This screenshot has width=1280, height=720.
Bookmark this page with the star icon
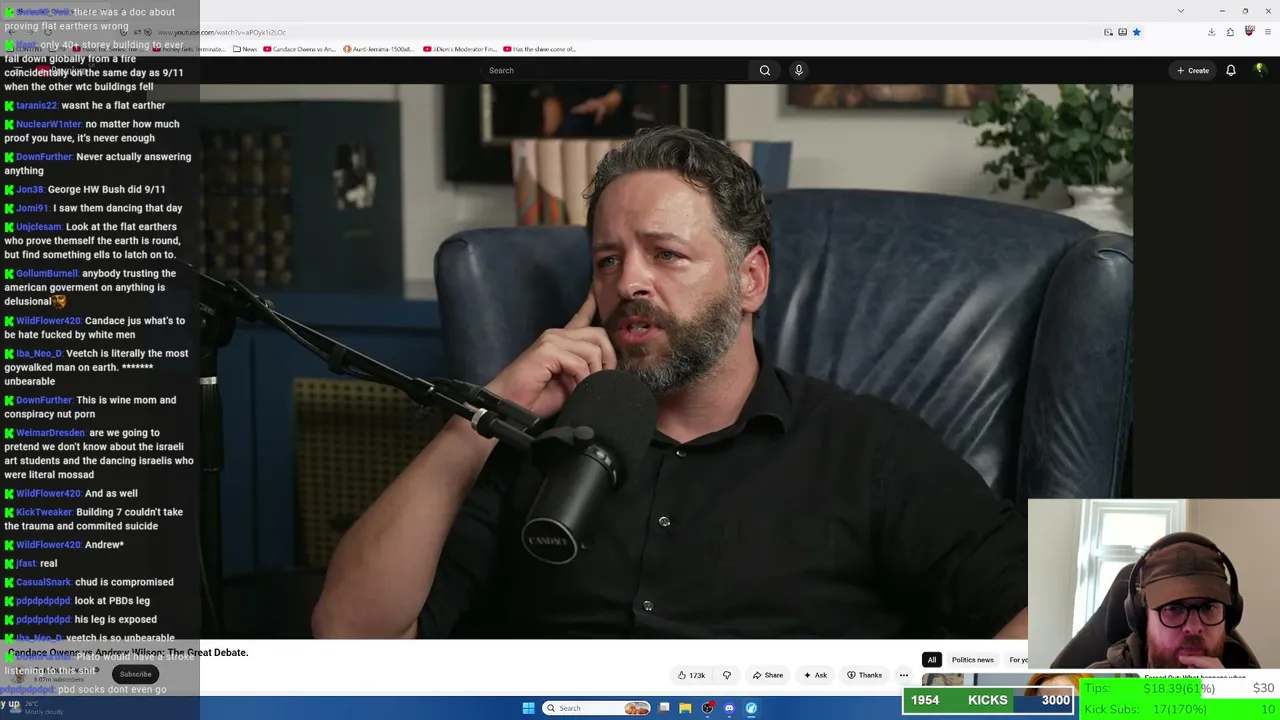click(1136, 32)
